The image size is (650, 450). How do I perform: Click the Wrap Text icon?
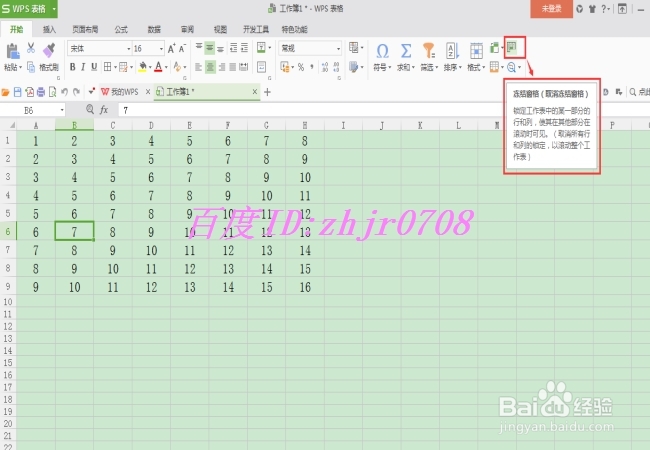[x=262, y=67]
